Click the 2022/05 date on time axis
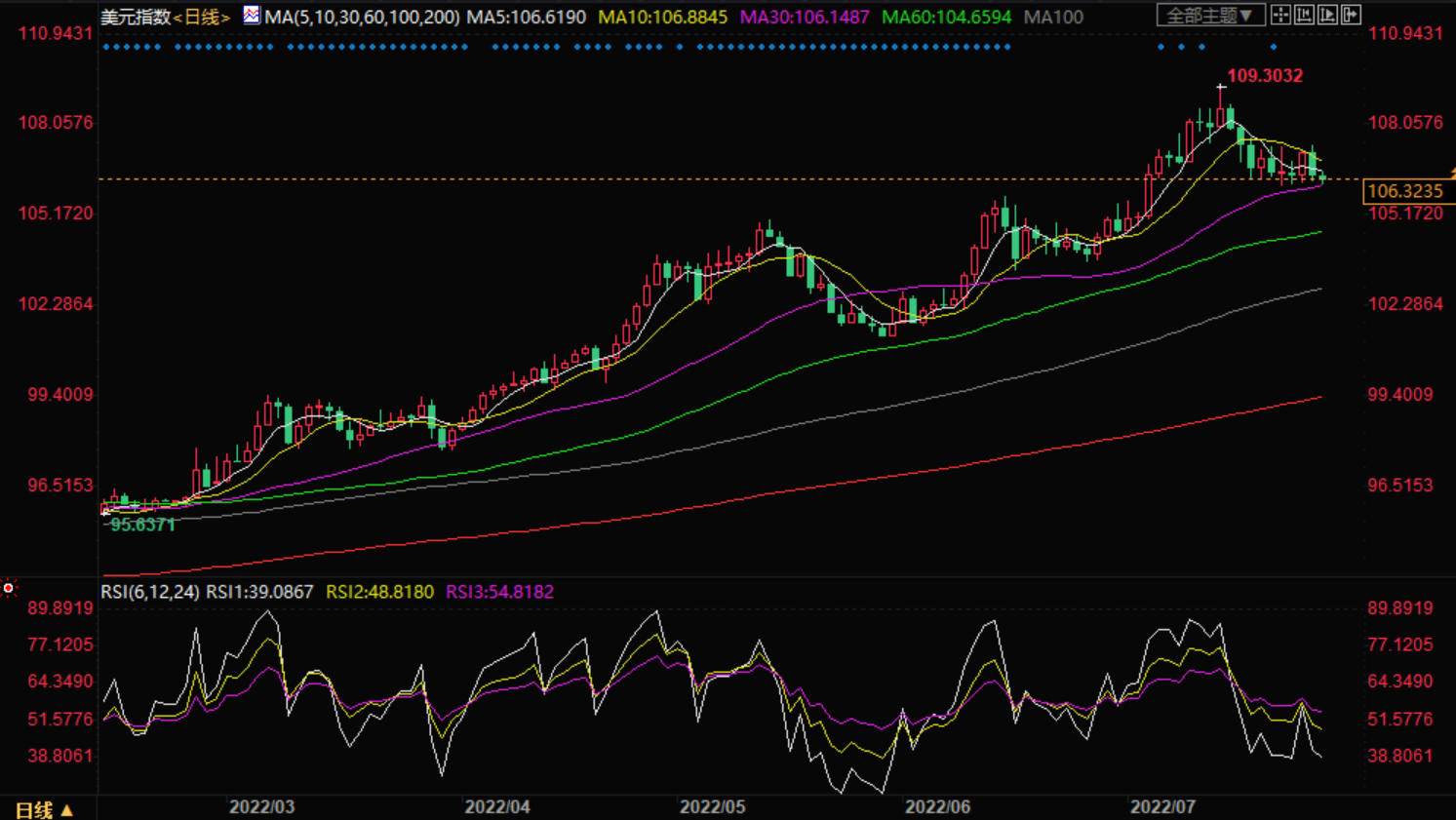The image size is (1456, 820). [x=712, y=806]
